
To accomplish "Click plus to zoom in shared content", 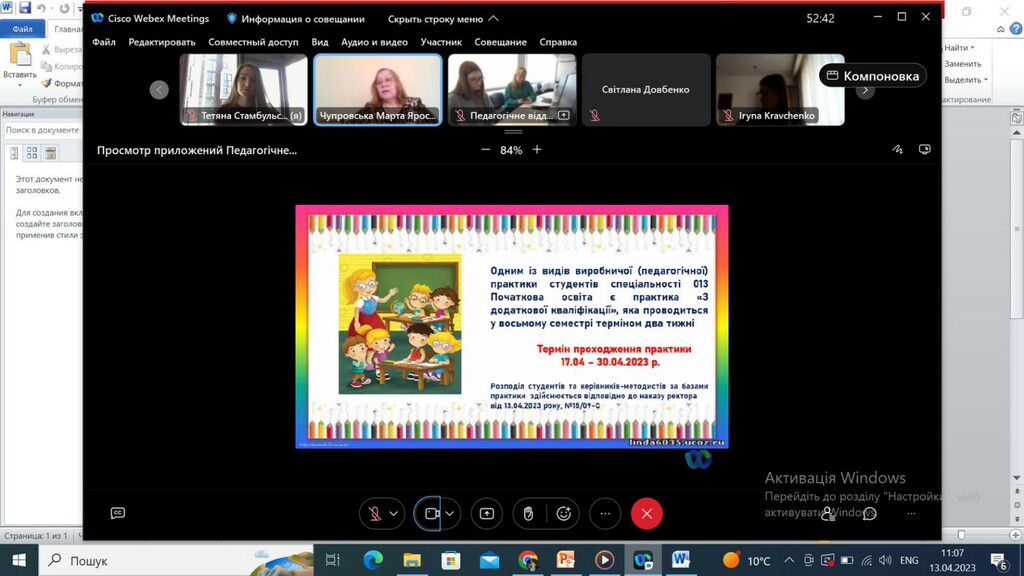I will pos(537,150).
